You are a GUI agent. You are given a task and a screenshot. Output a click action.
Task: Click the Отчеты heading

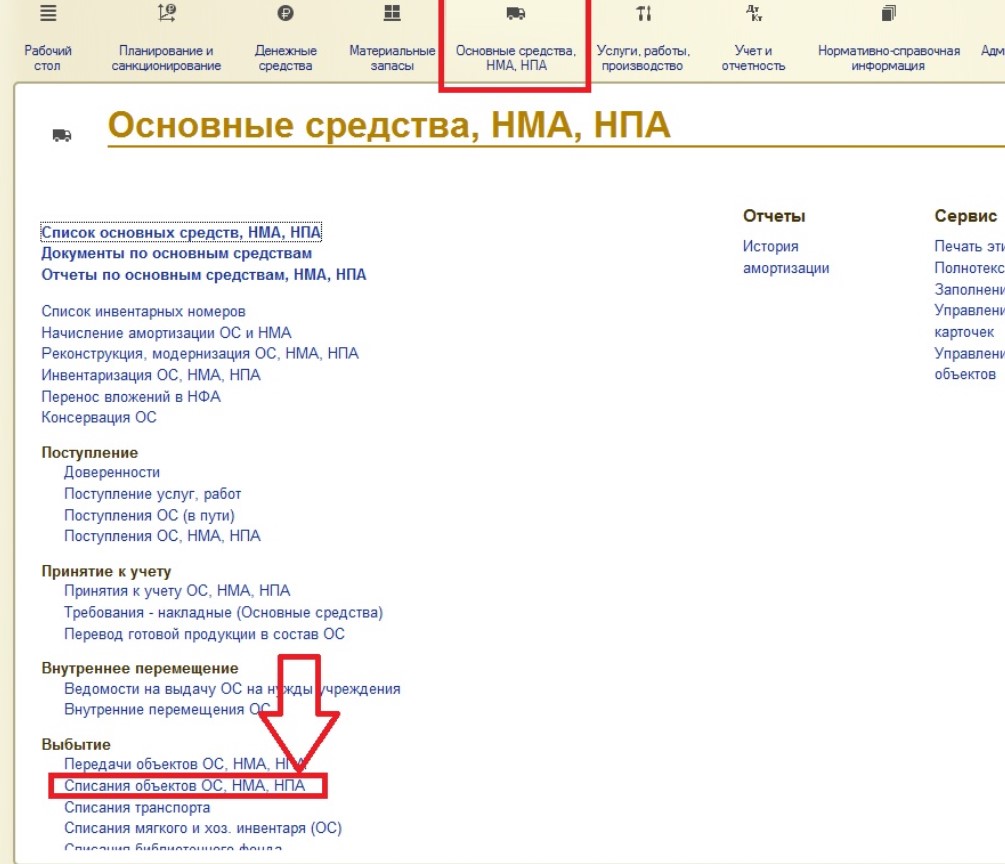[x=774, y=216]
